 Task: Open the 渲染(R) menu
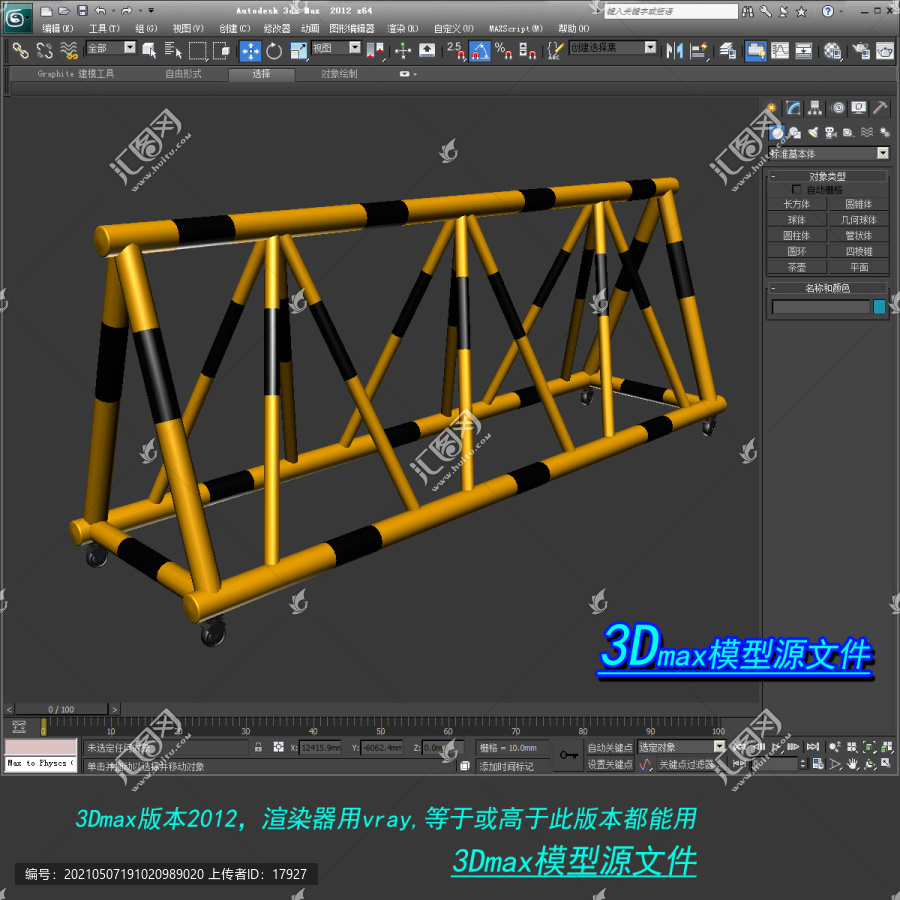point(402,28)
